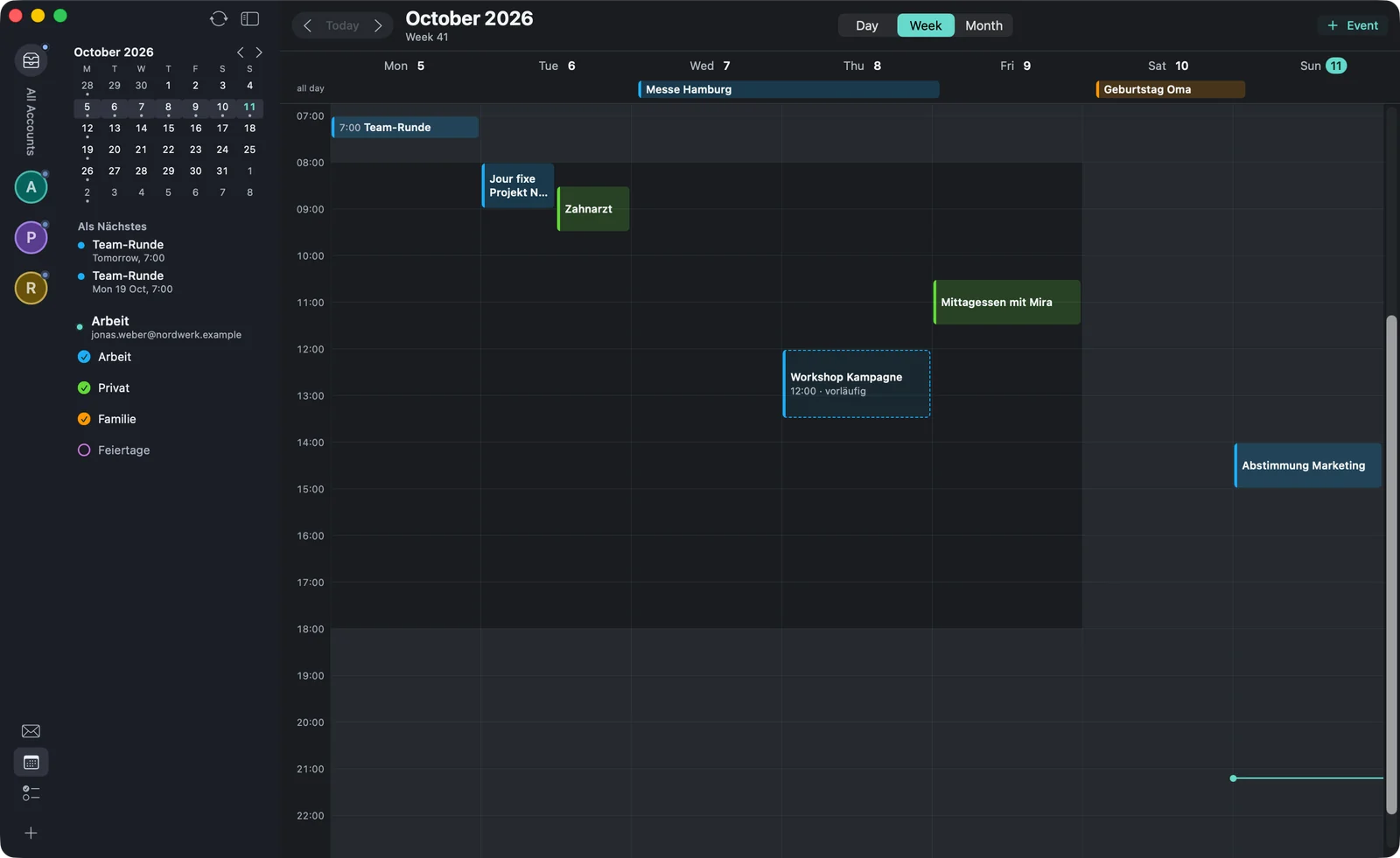Select day 15 in mini calendar
This screenshot has height=858, width=1400.
click(168, 129)
